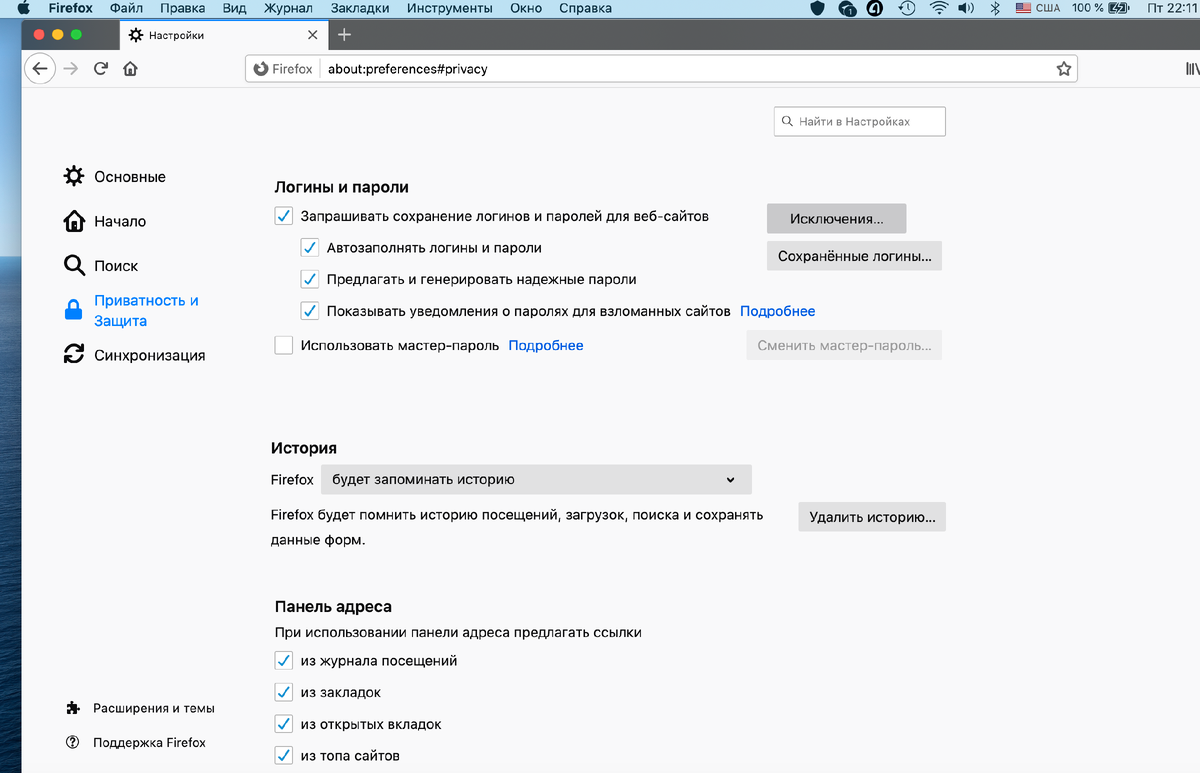Go to the home page icon
The height and width of the screenshot is (773, 1200).
tap(130, 69)
